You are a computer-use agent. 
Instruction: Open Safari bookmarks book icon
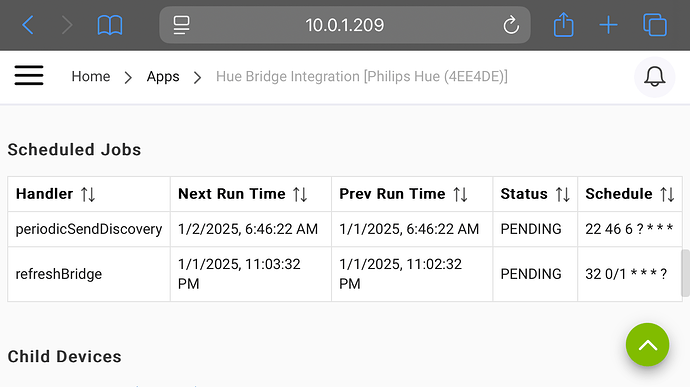pyautogui.click(x=110, y=25)
